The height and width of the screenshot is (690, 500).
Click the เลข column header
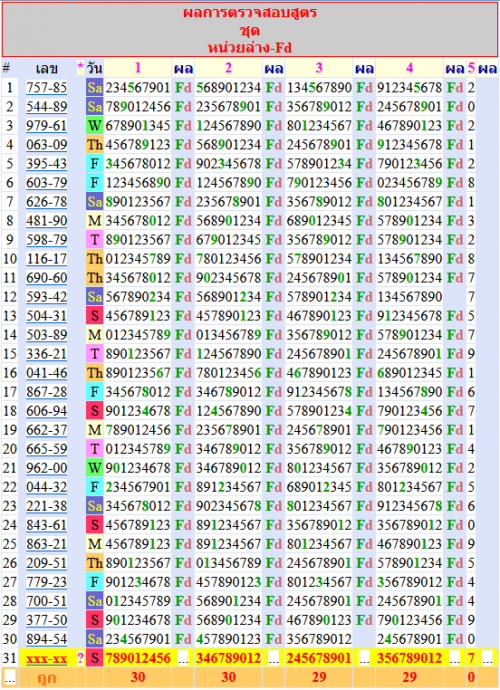[46, 68]
